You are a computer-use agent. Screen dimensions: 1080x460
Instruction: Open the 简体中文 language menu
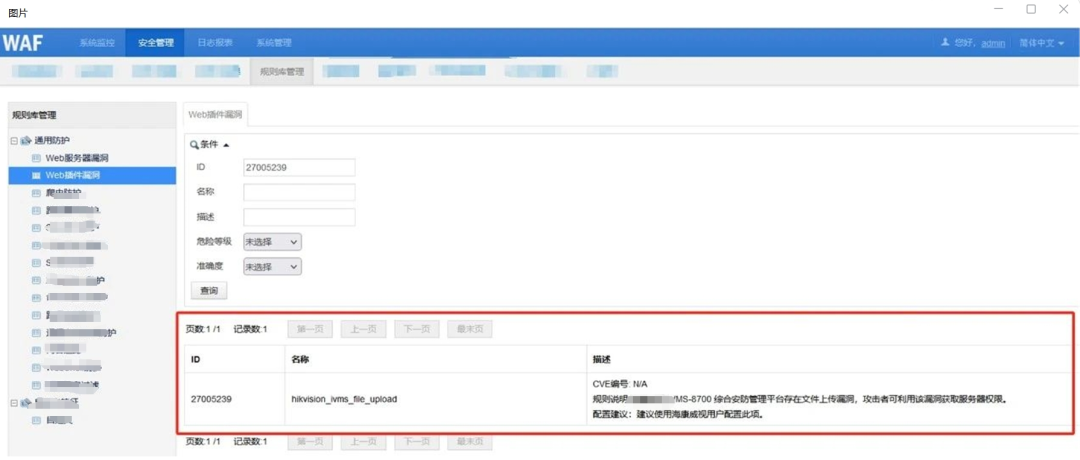pos(1041,43)
